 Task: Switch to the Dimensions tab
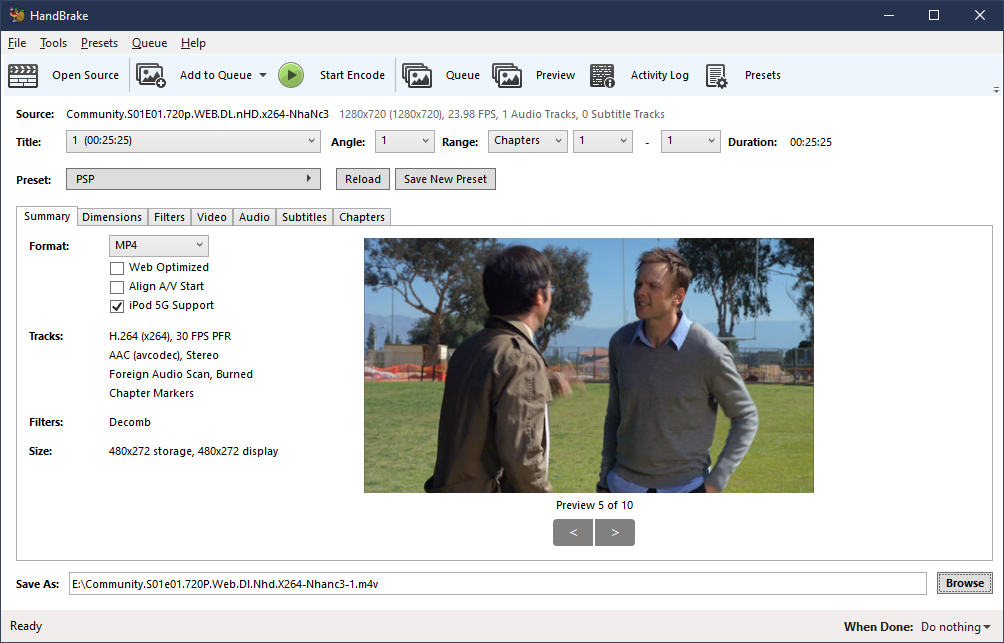(112, 217)
